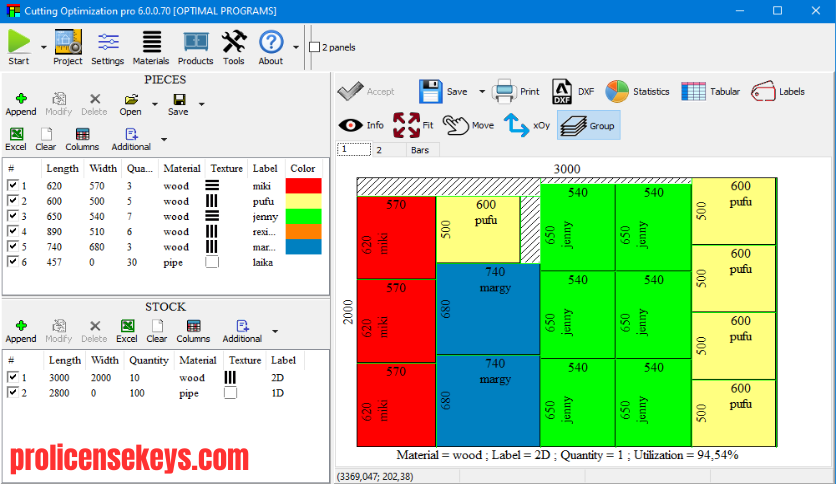The width and height of the screenshot is (836, 484).
Task: Uncheck piece row 4 checkbox
Action: 12,231
